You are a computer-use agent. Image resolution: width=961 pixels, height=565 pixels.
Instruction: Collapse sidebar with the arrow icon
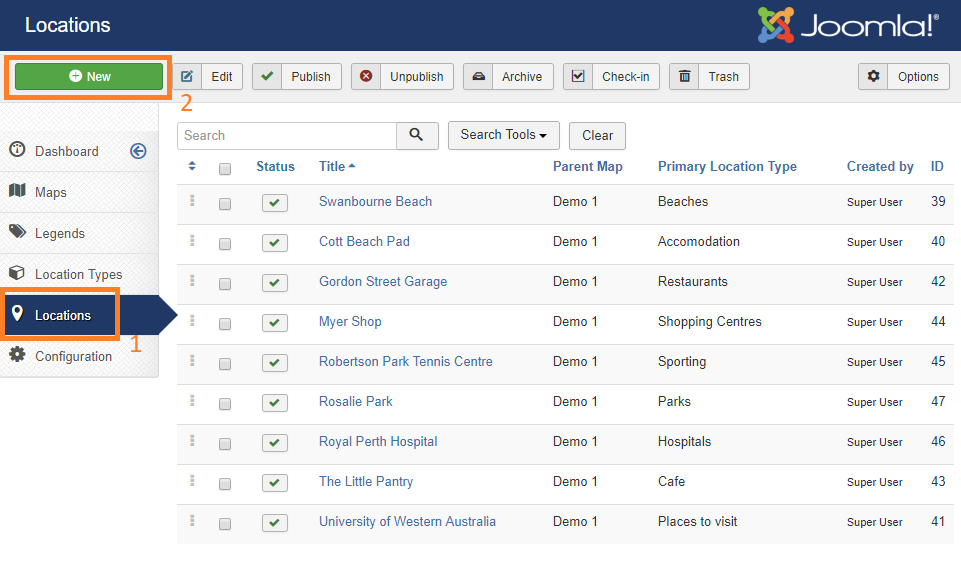[139, 151]
